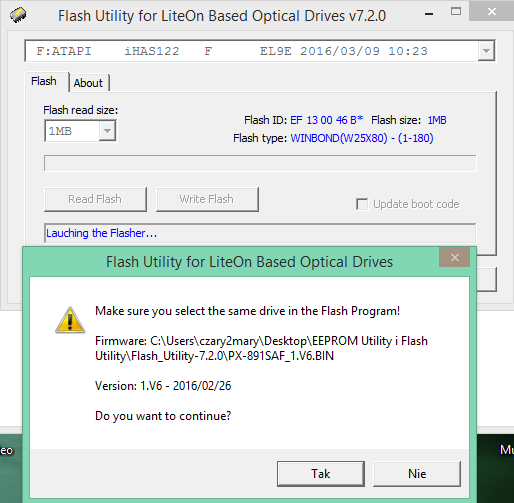Expand the Flash read size 1MB dropdown
Viewport: 514px width, 503px height.
tap(107, 131)
